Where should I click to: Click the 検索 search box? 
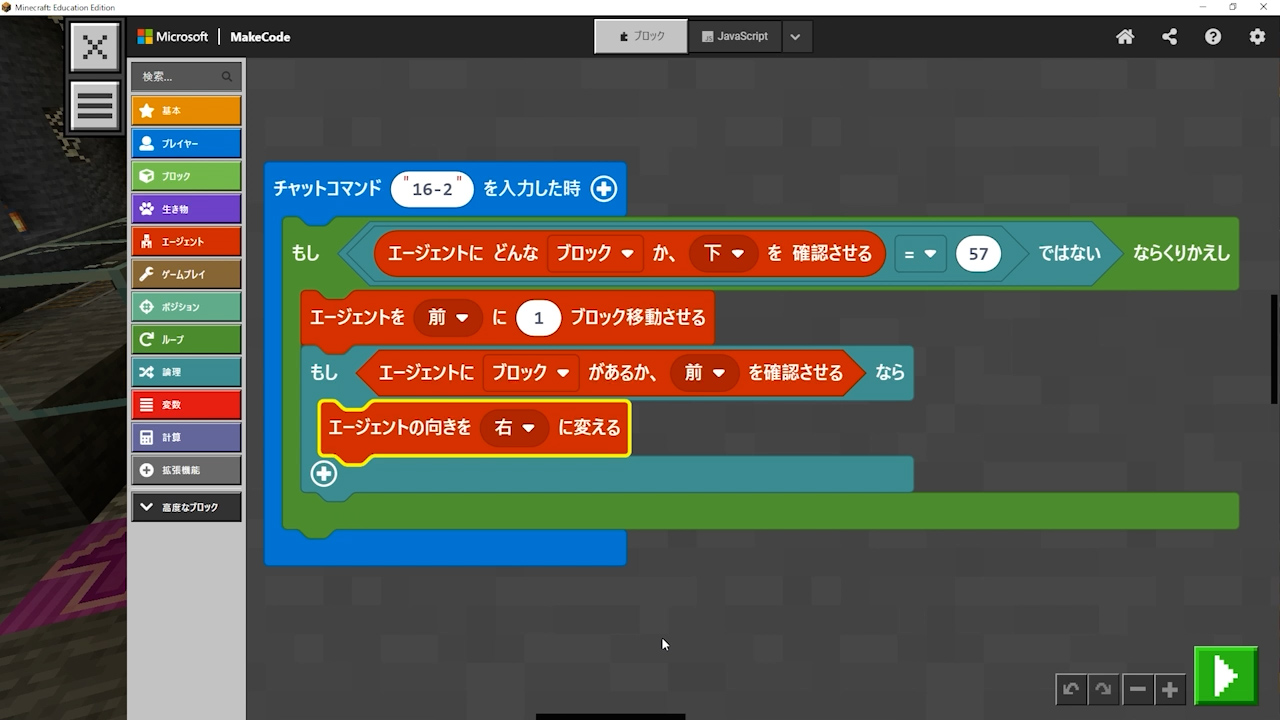(x=180, y=76)
